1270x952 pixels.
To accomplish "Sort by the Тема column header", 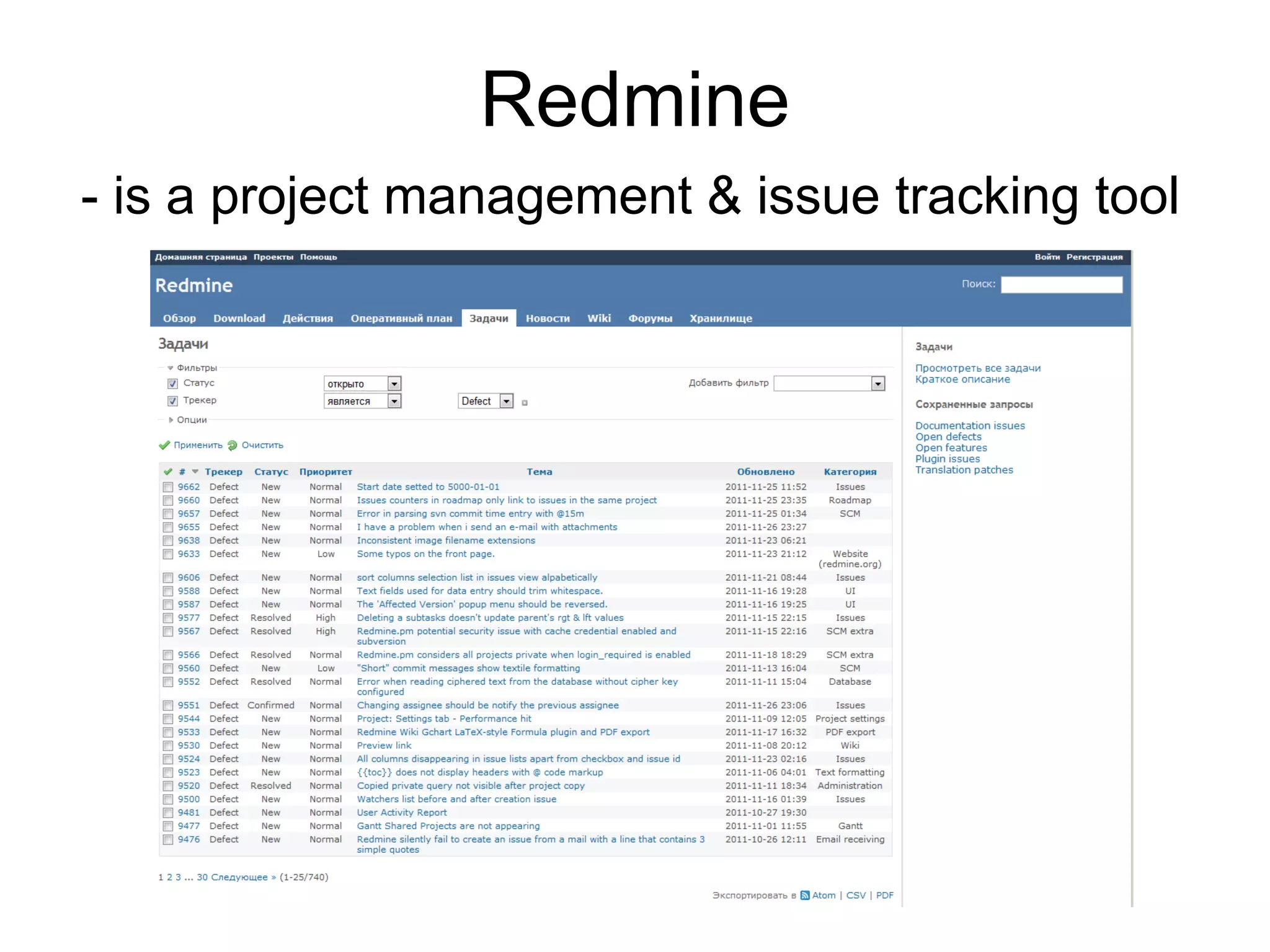I will [x=540, y=472].
